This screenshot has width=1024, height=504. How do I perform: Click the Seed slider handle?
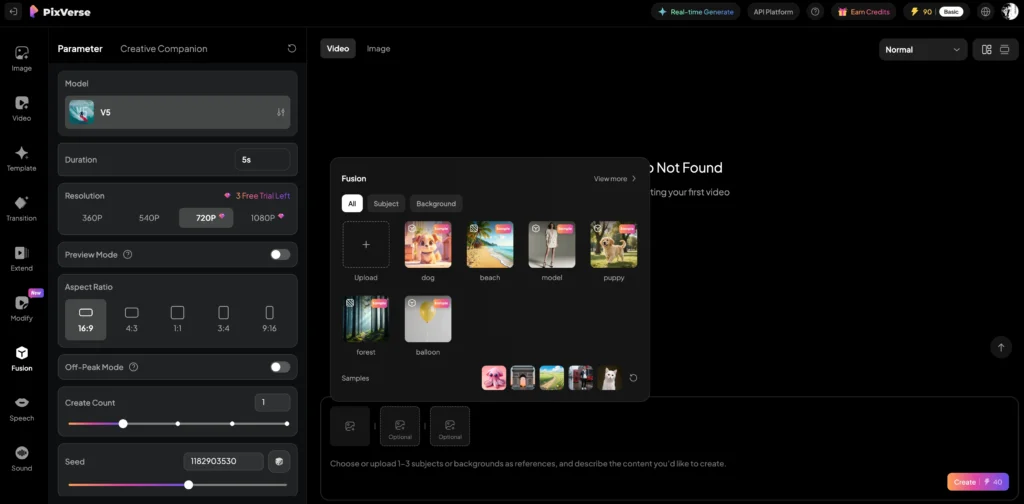(189, 484)
